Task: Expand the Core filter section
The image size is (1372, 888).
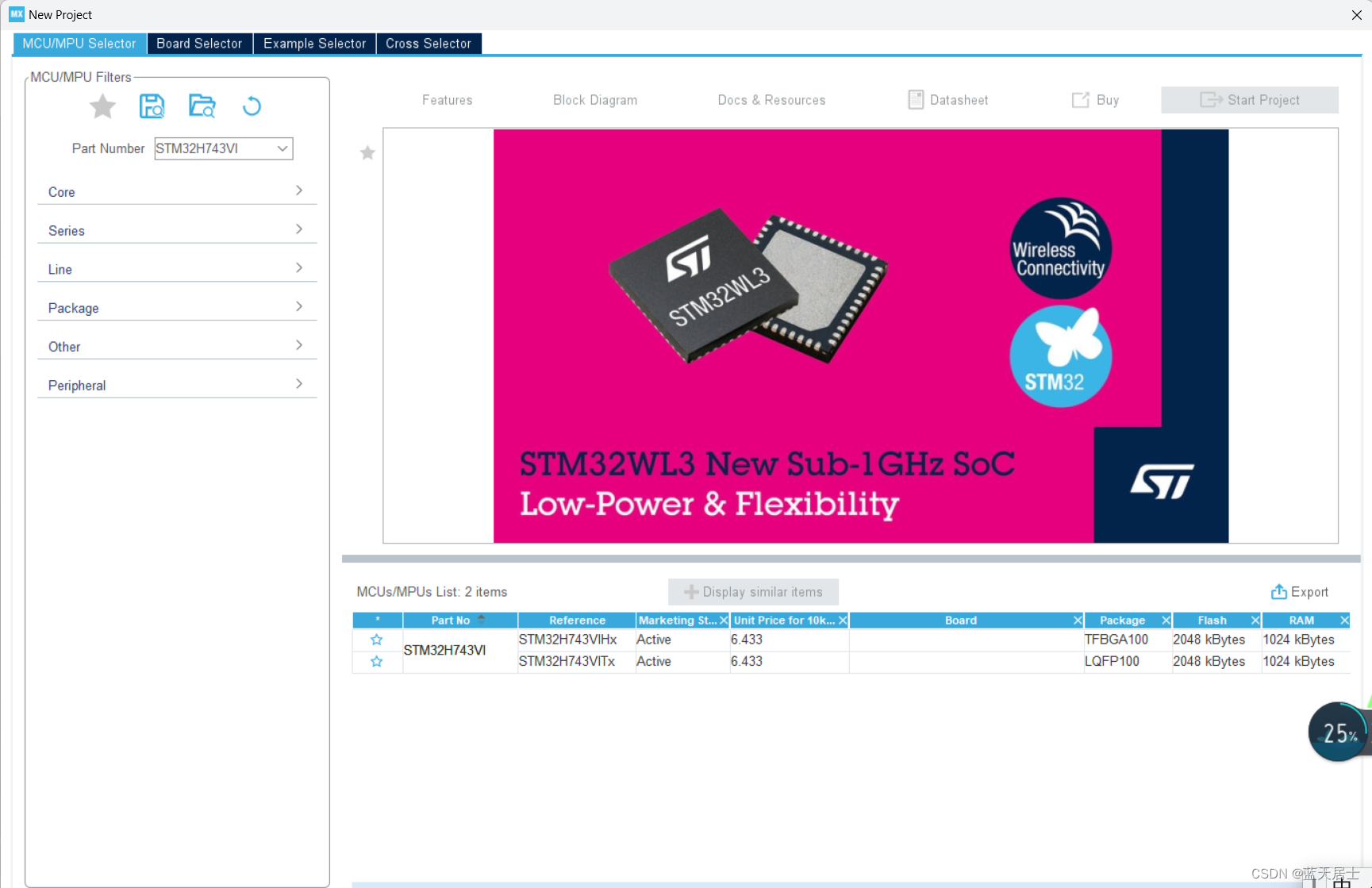Action: [177, 191]
